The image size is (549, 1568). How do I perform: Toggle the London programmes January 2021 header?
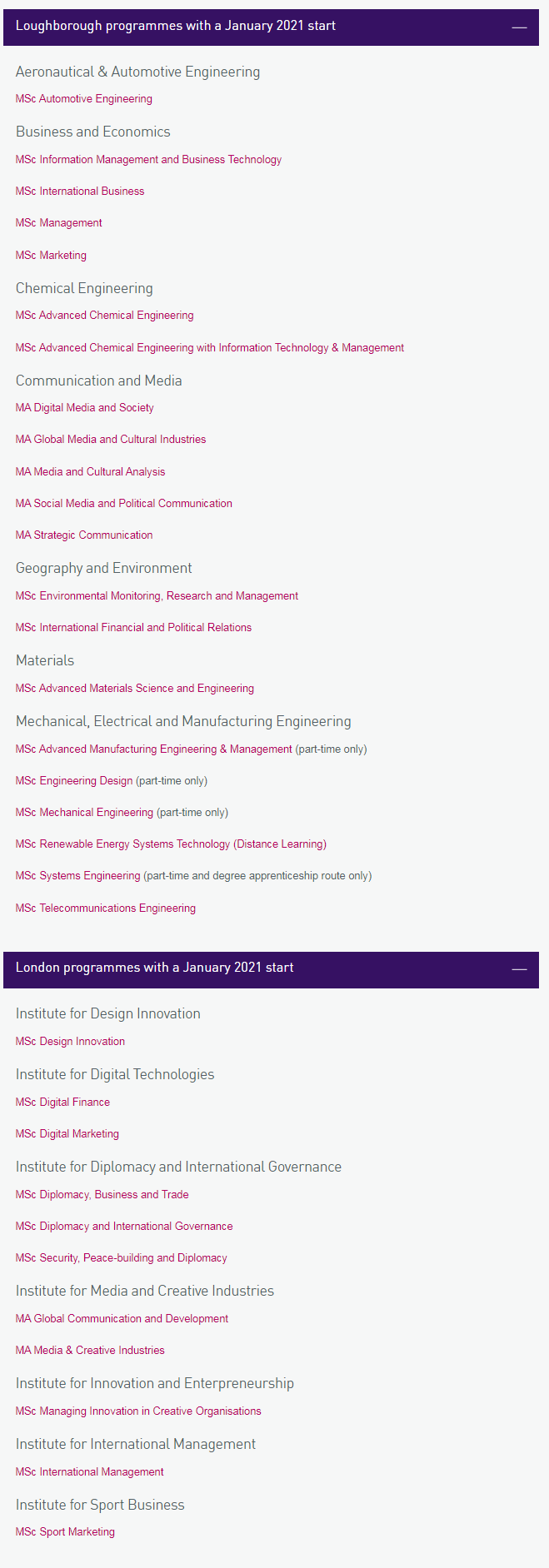[271, 969]
